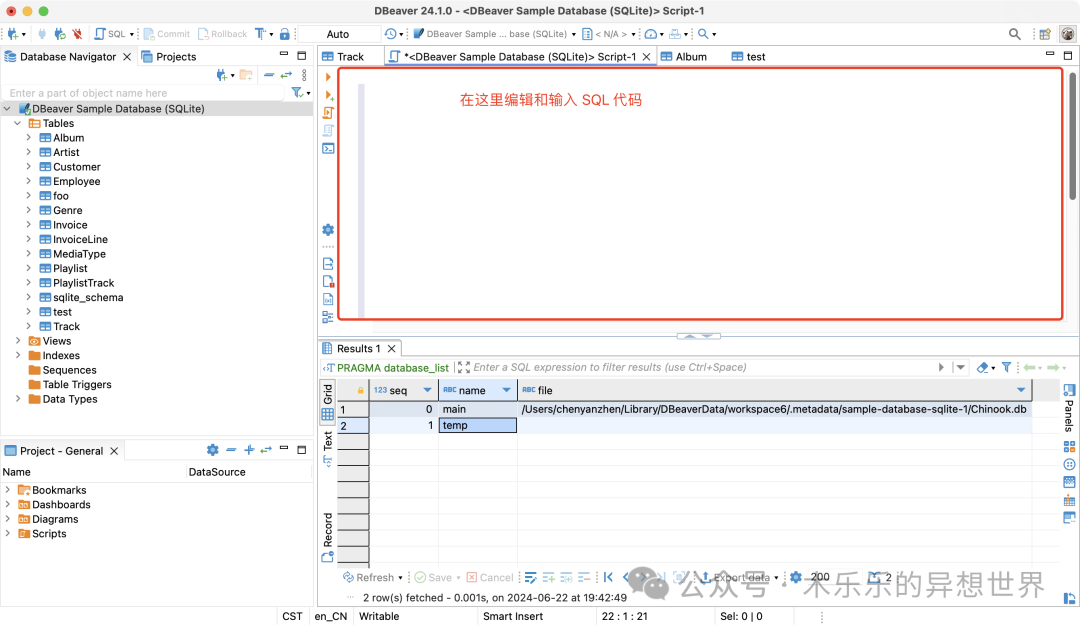Collapse the DBeaver Sample Database (SQLite) node

tap(8, 109)
